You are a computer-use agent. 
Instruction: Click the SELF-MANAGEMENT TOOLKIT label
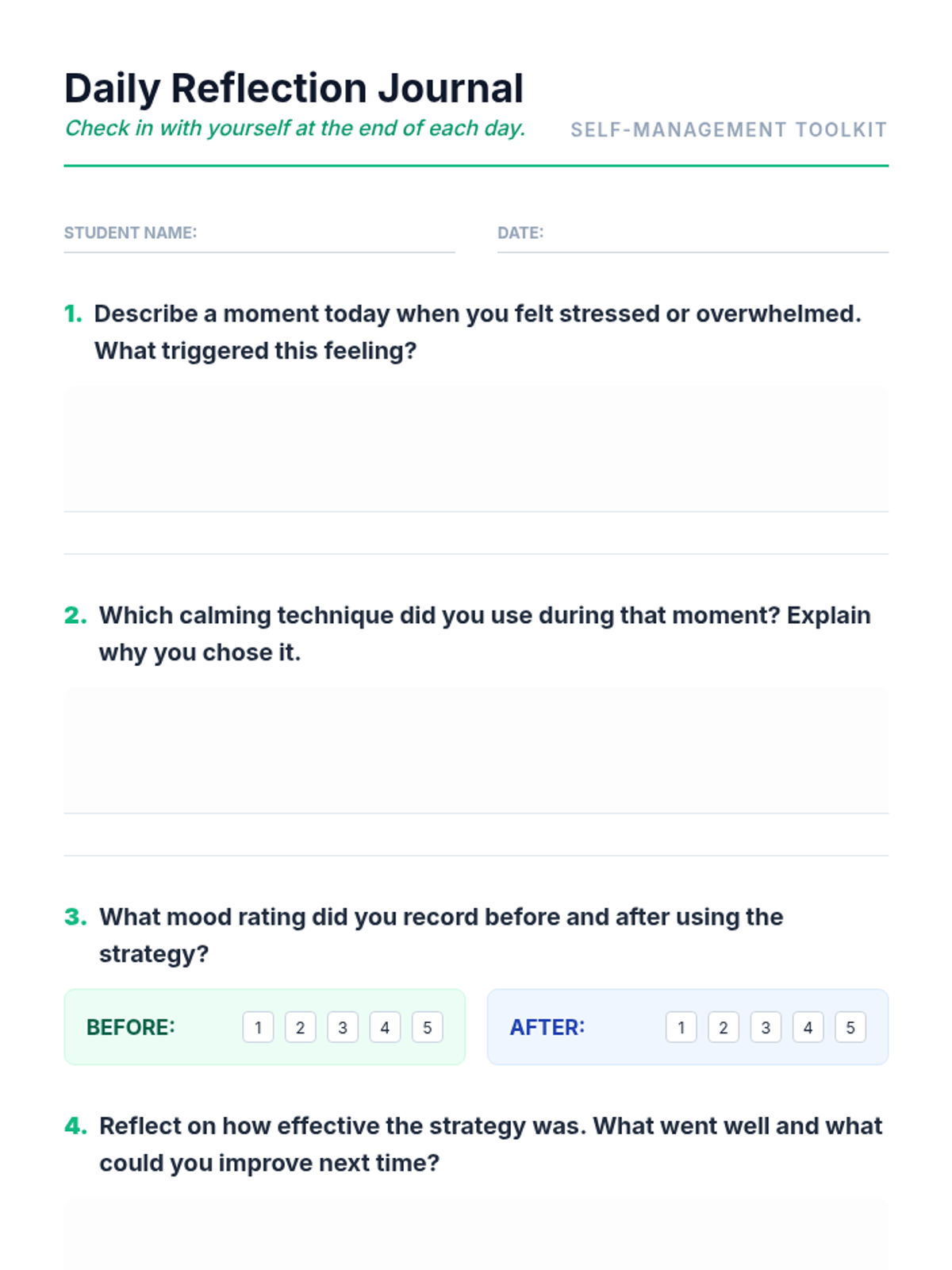click(729, 129)
